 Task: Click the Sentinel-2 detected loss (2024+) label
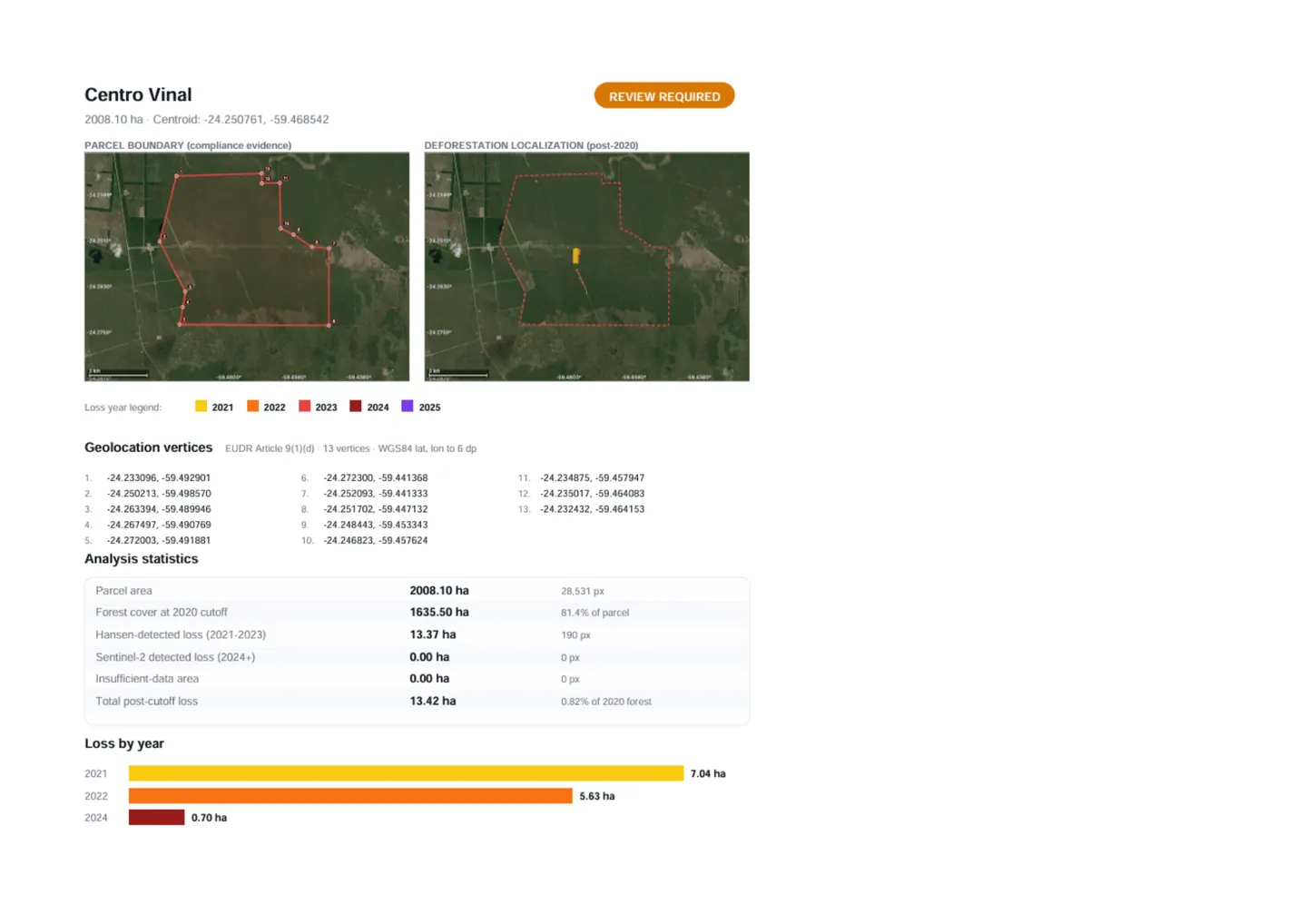pos(175,657)
